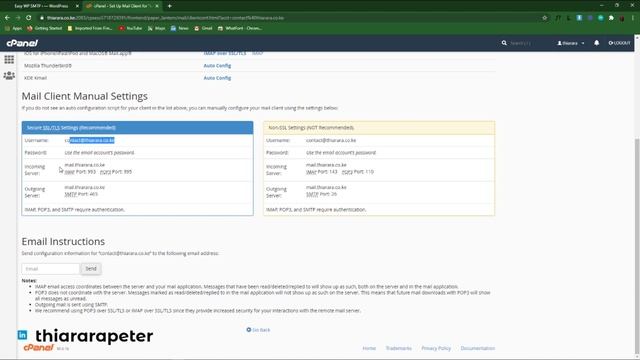Click the username contact@thiarara.co.ke in the Non-SSL settings
This screenshot has height=360, width=640.
[x=331, y=140]
